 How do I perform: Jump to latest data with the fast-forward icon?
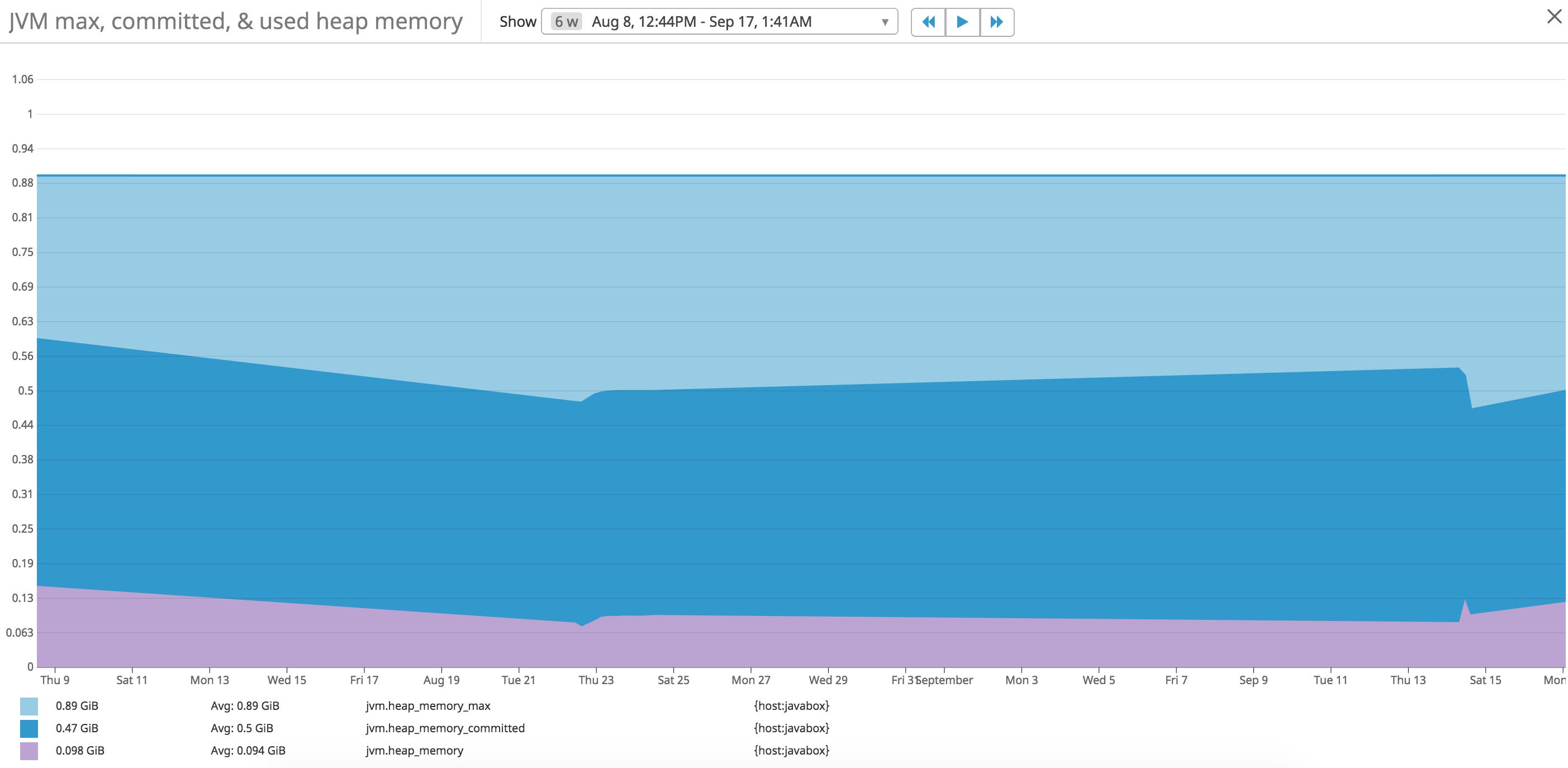(x=996, y=22)
